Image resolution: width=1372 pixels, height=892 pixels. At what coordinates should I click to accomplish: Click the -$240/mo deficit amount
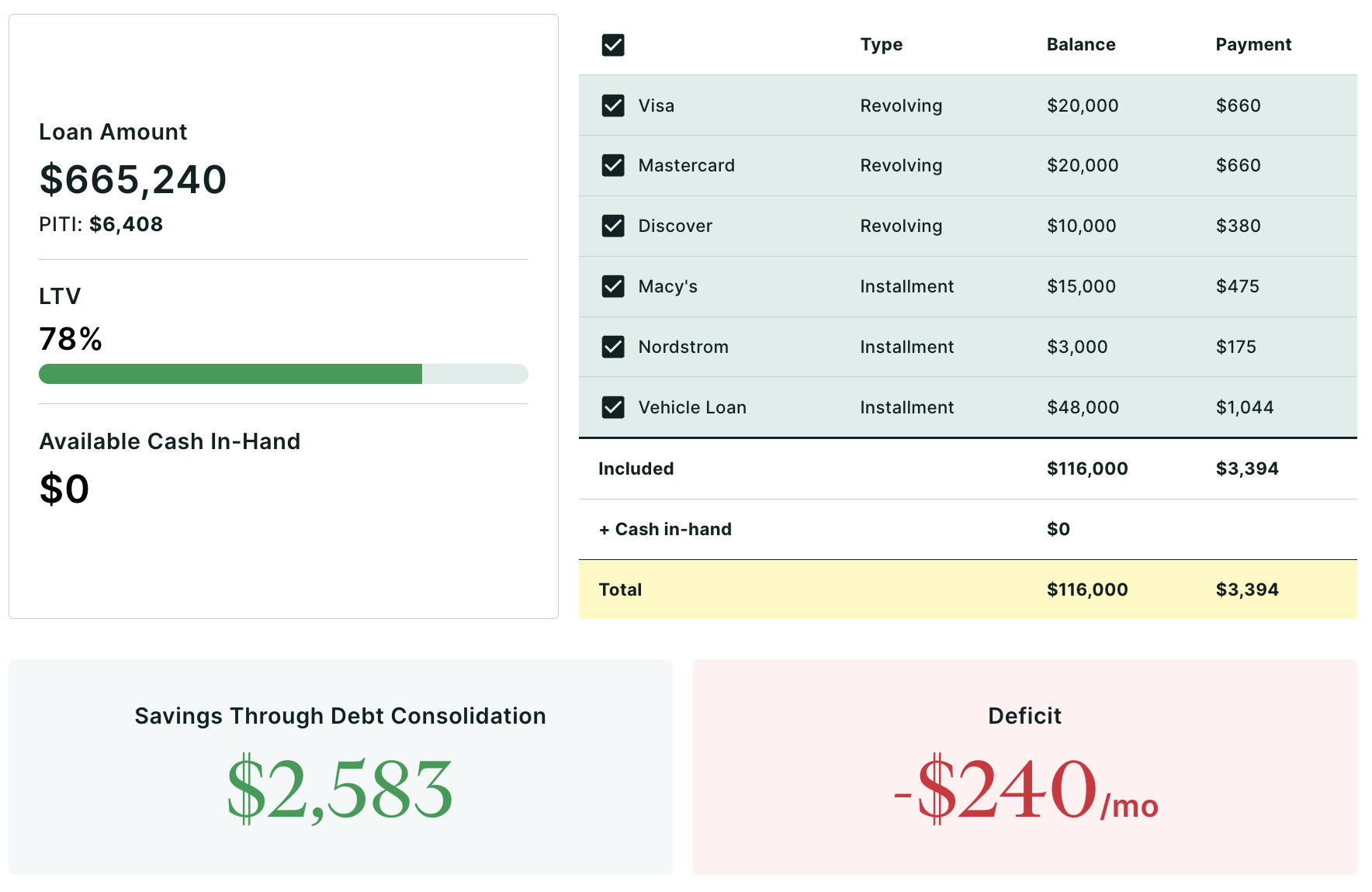click(x=1025, y=790)
